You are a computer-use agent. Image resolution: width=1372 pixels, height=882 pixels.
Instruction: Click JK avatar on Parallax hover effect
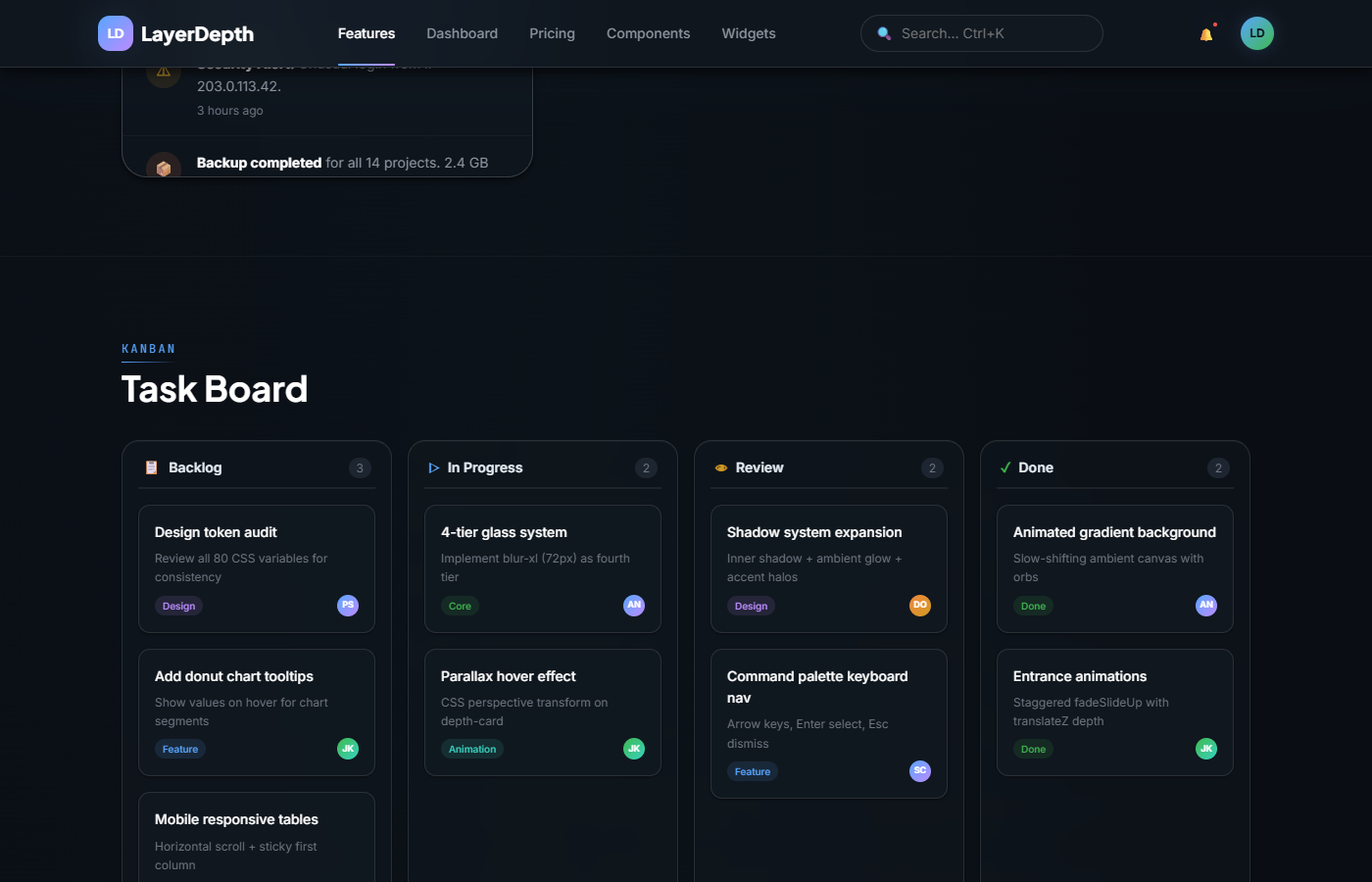634,749
